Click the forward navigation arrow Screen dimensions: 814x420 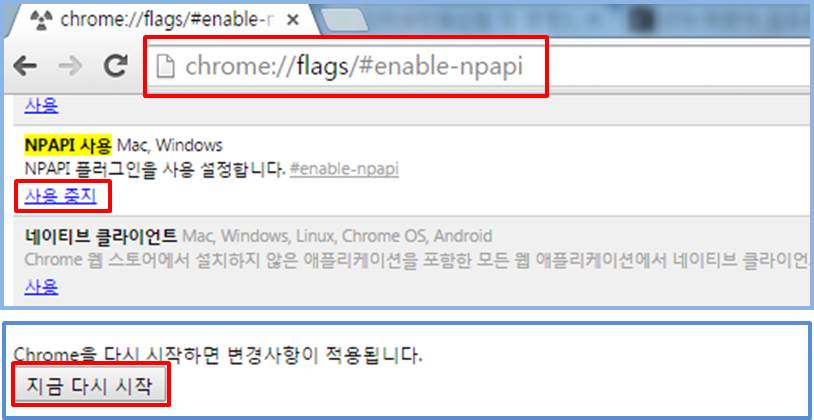(70, 66)
